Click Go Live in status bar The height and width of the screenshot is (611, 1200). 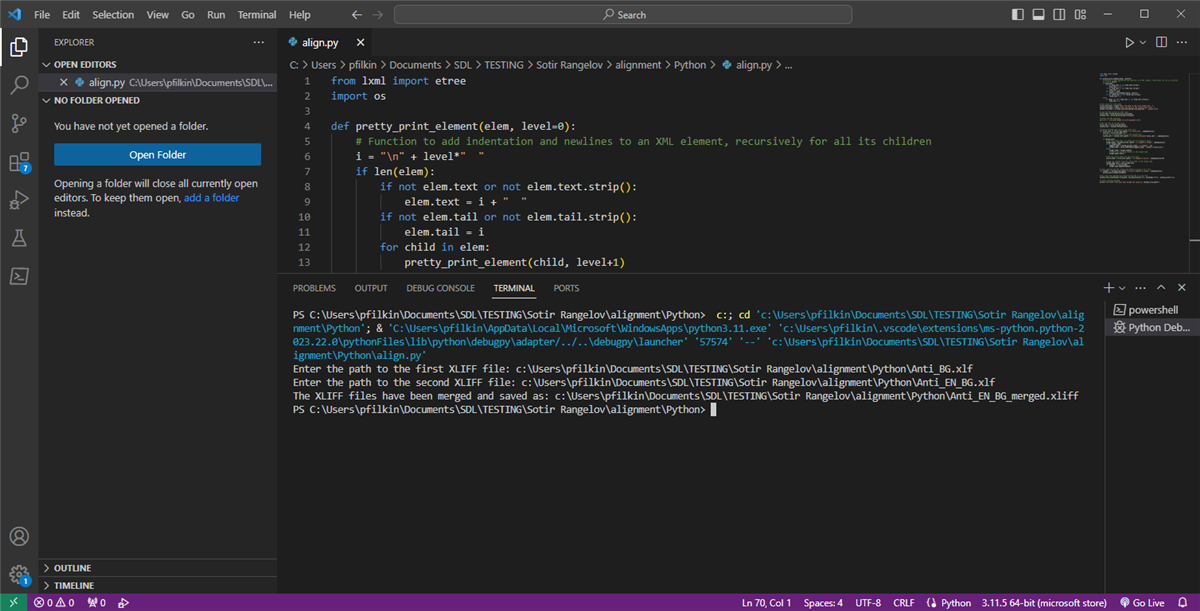(1141, 603)
